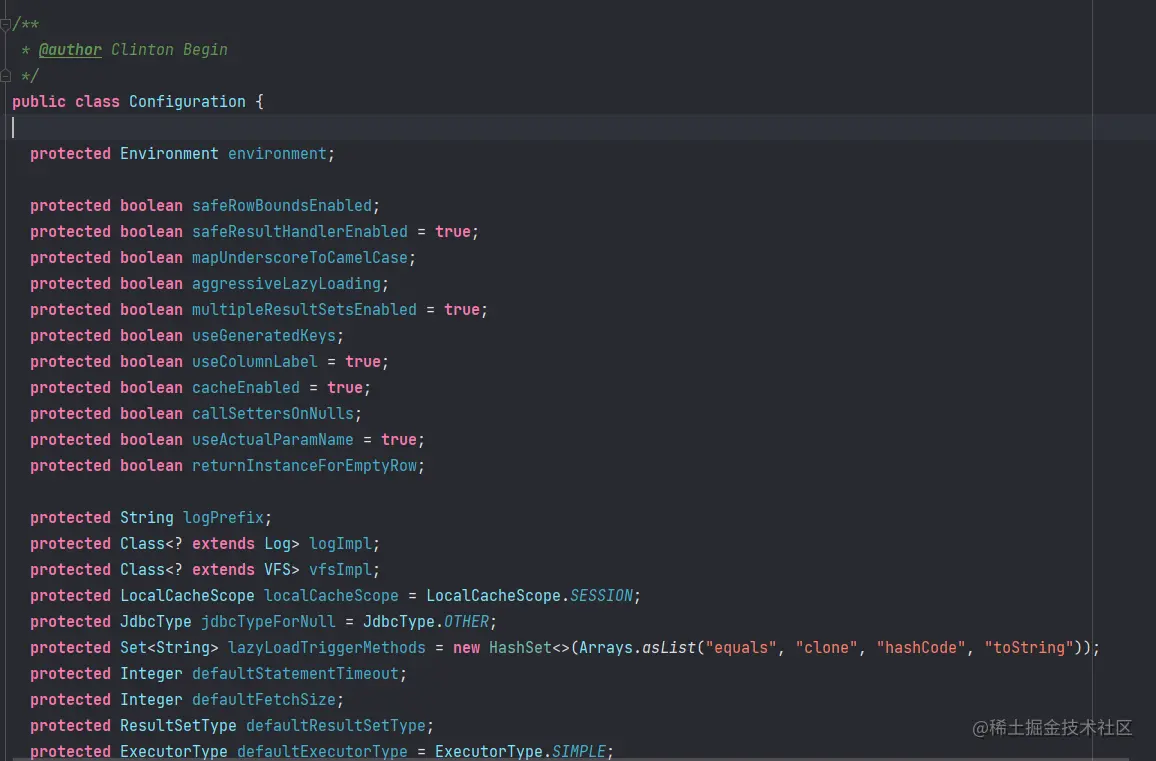Click the string literal "equals"

click(x=742, y=647)
